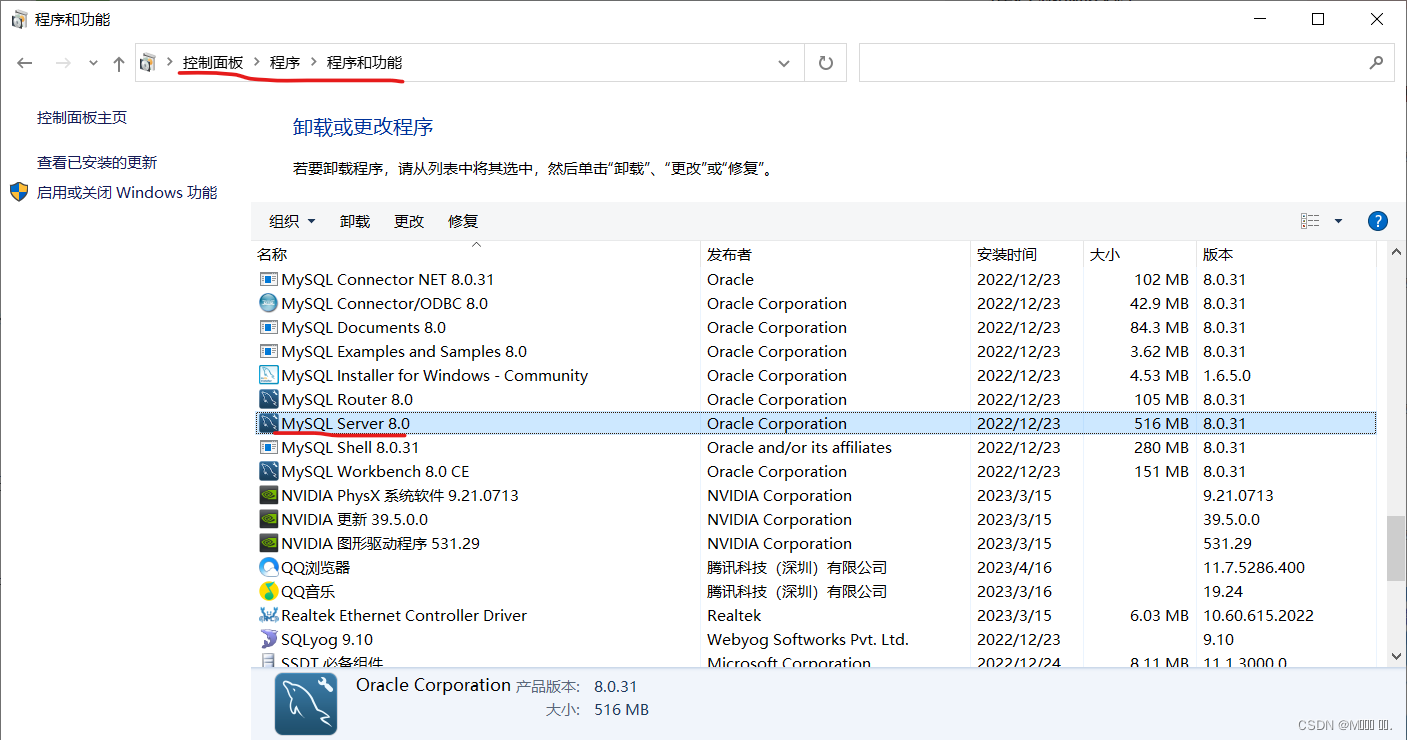The image size is (1407, 740).
Task: Open 查看已安装的更新 link
Action: pyautogui.click(x=97, y=162)
